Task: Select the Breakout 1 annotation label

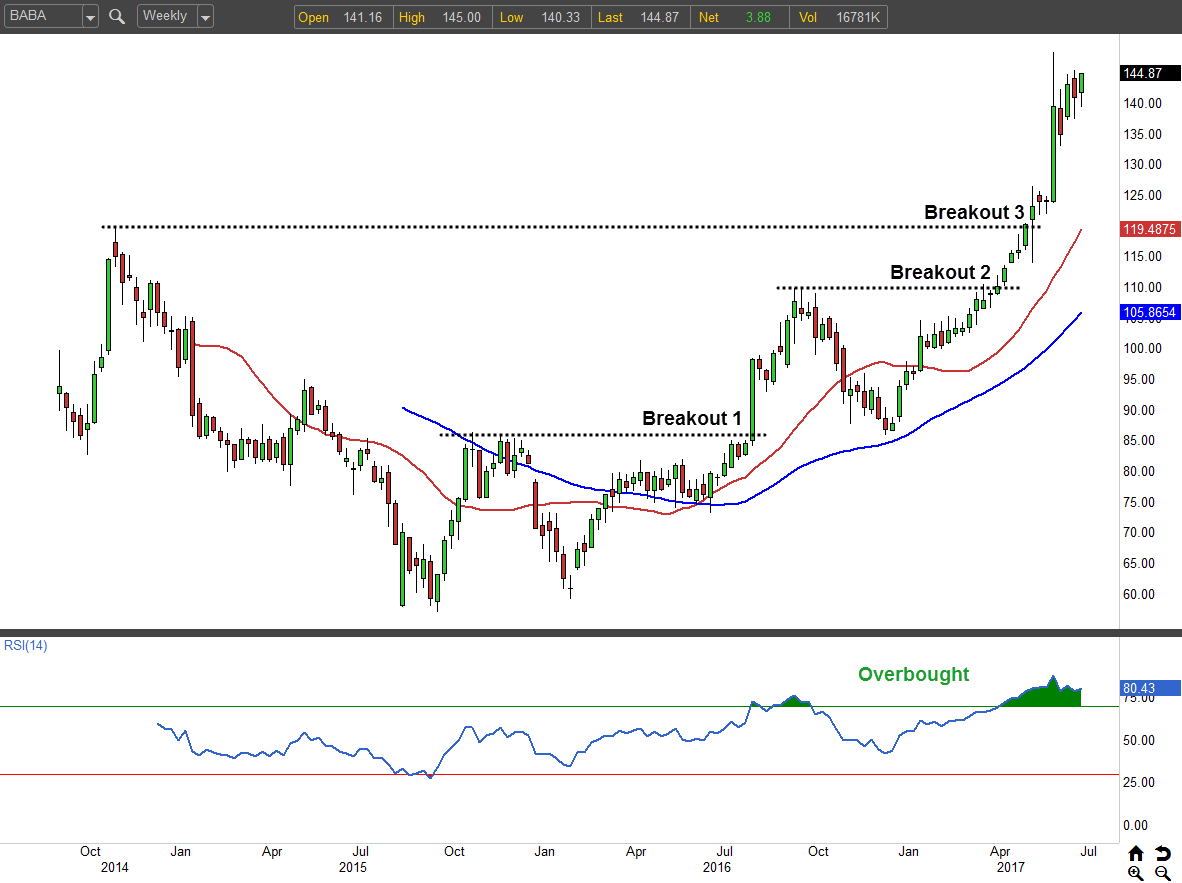Action: pyautogui.click(x=692, y=418)
